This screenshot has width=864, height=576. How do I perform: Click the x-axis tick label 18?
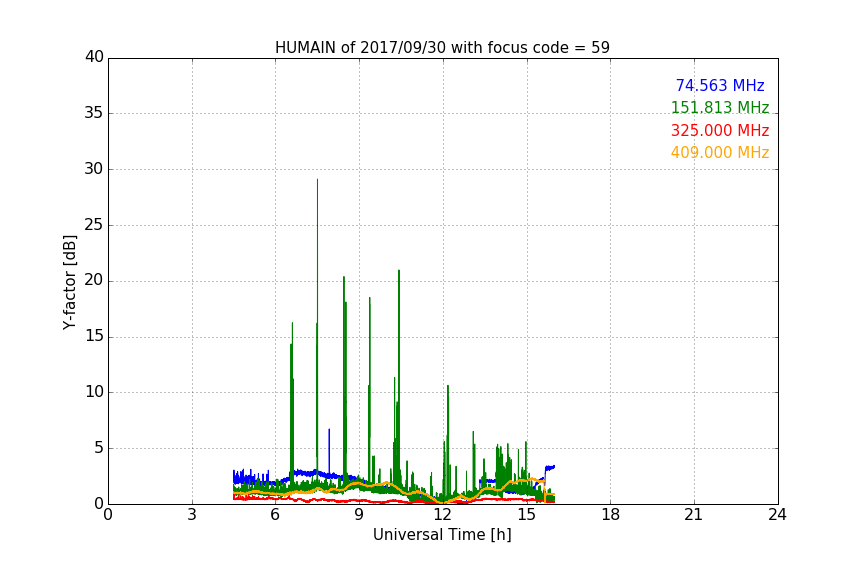click(x=610, y=515)
